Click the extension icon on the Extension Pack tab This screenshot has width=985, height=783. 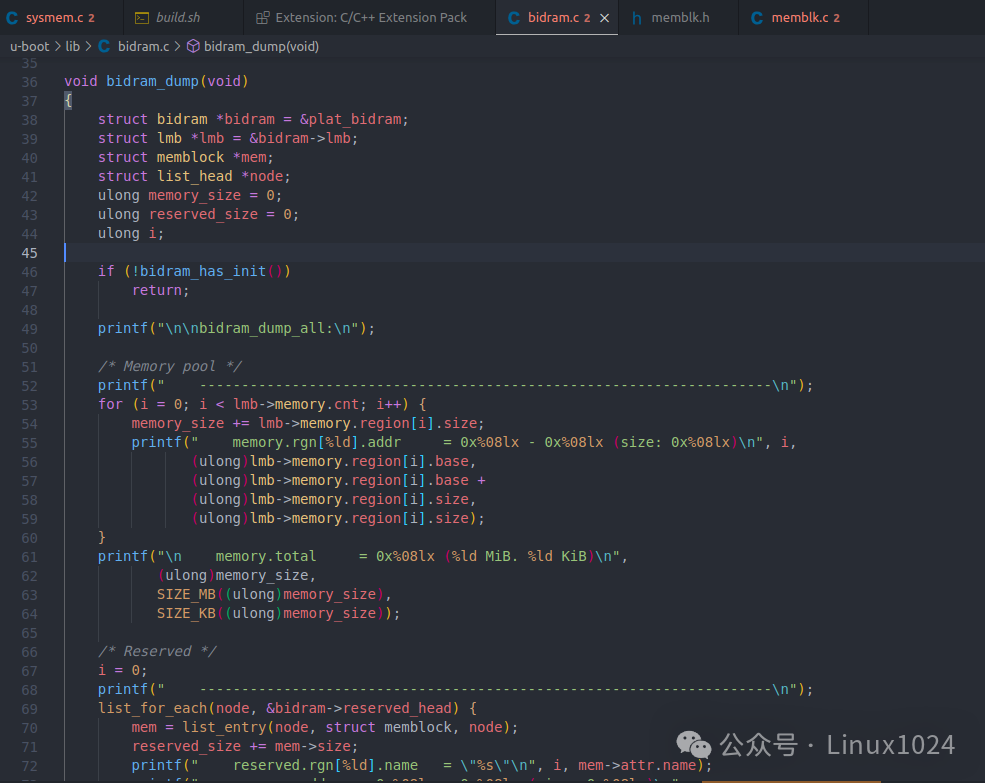[262, 18]
